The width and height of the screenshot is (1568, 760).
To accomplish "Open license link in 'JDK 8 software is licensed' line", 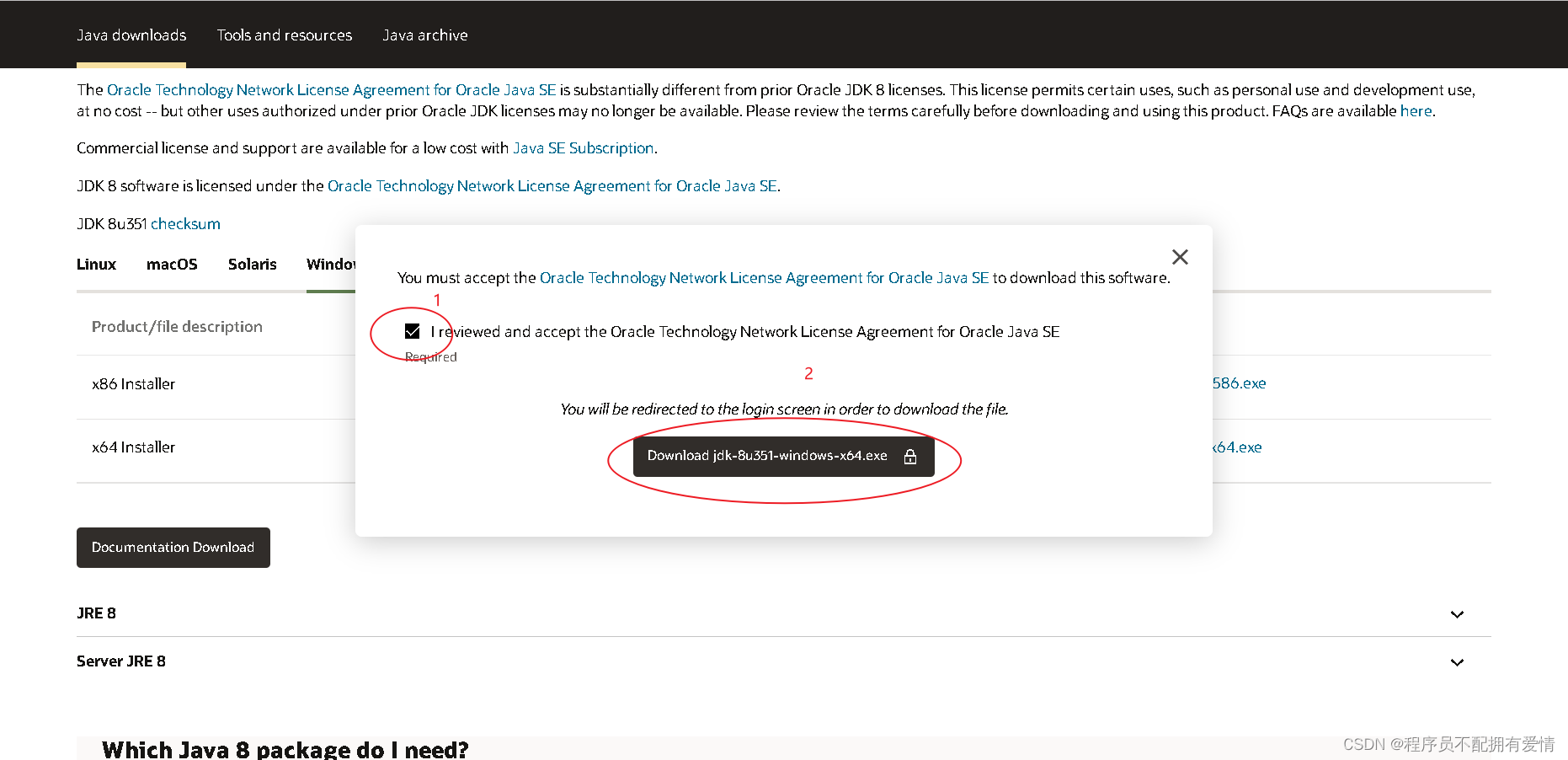I will (552, 186).
